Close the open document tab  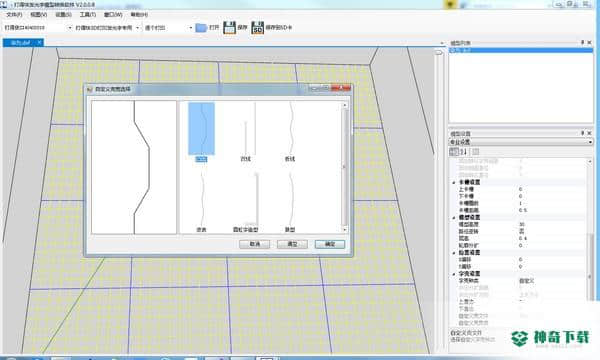(39, 42)
